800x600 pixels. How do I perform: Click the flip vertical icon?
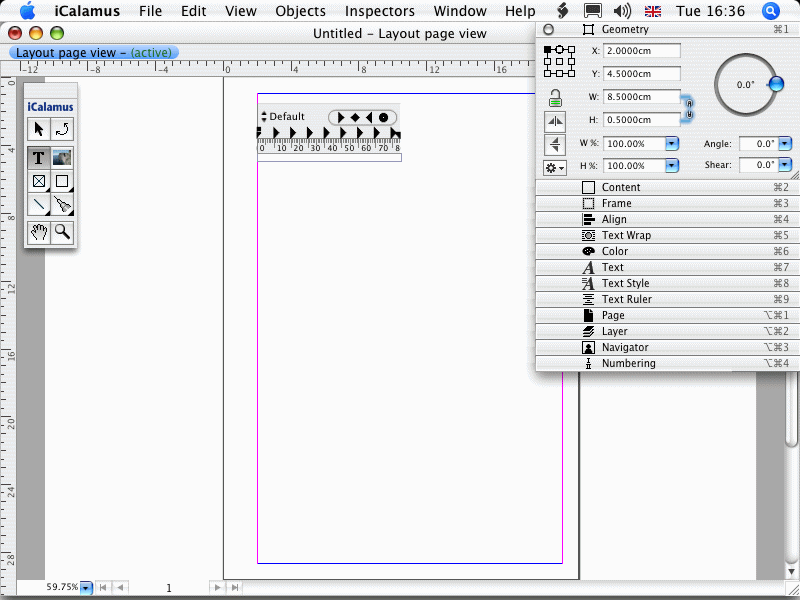coord(555,144)
